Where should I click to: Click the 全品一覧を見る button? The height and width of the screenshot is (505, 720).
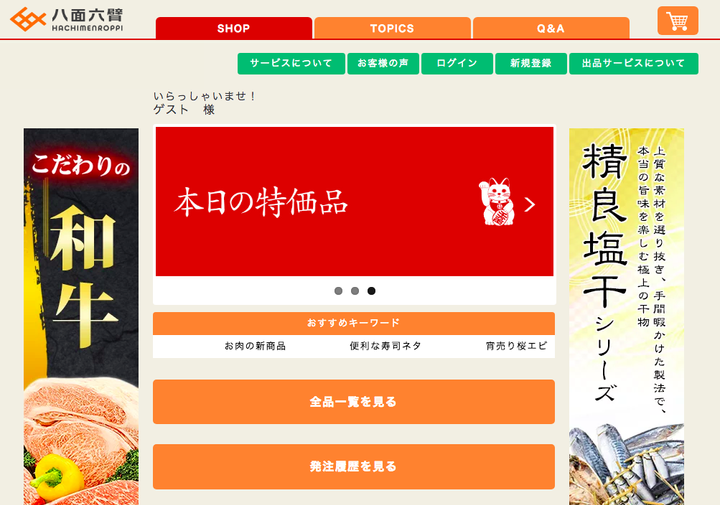(354, 402)
